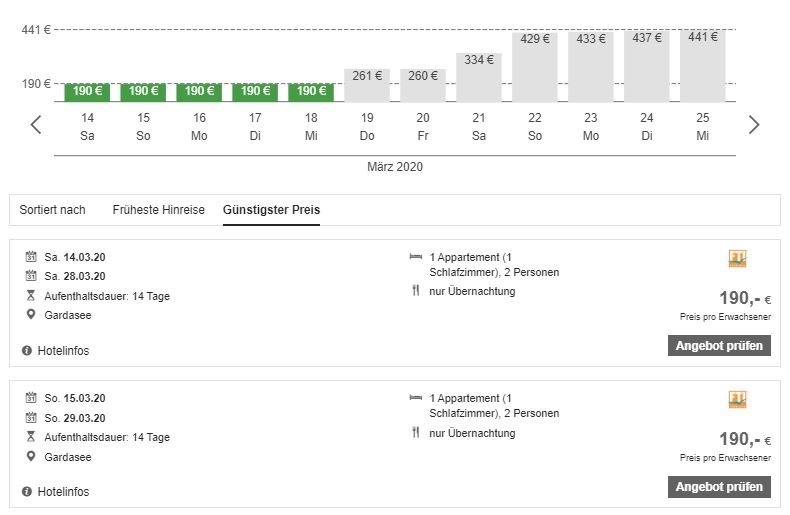Choose the 261 € bar for Thursday 19

[x=367, y=85]
